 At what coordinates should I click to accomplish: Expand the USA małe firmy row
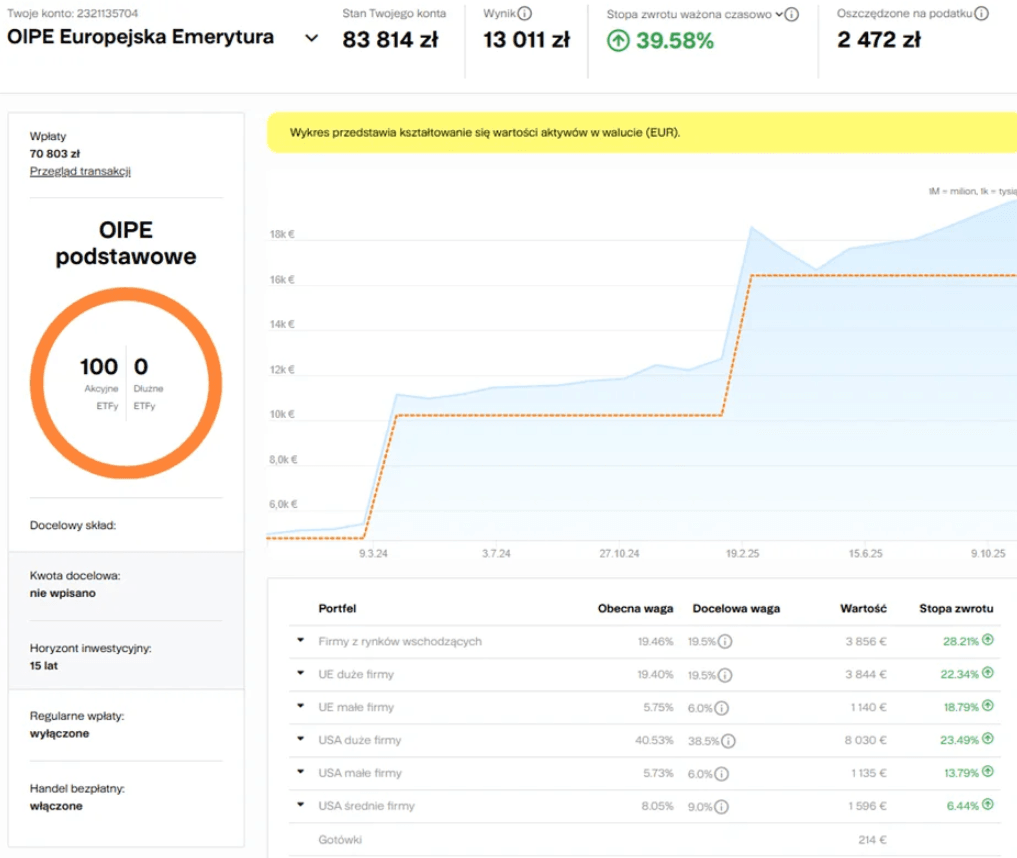[300, 772]
